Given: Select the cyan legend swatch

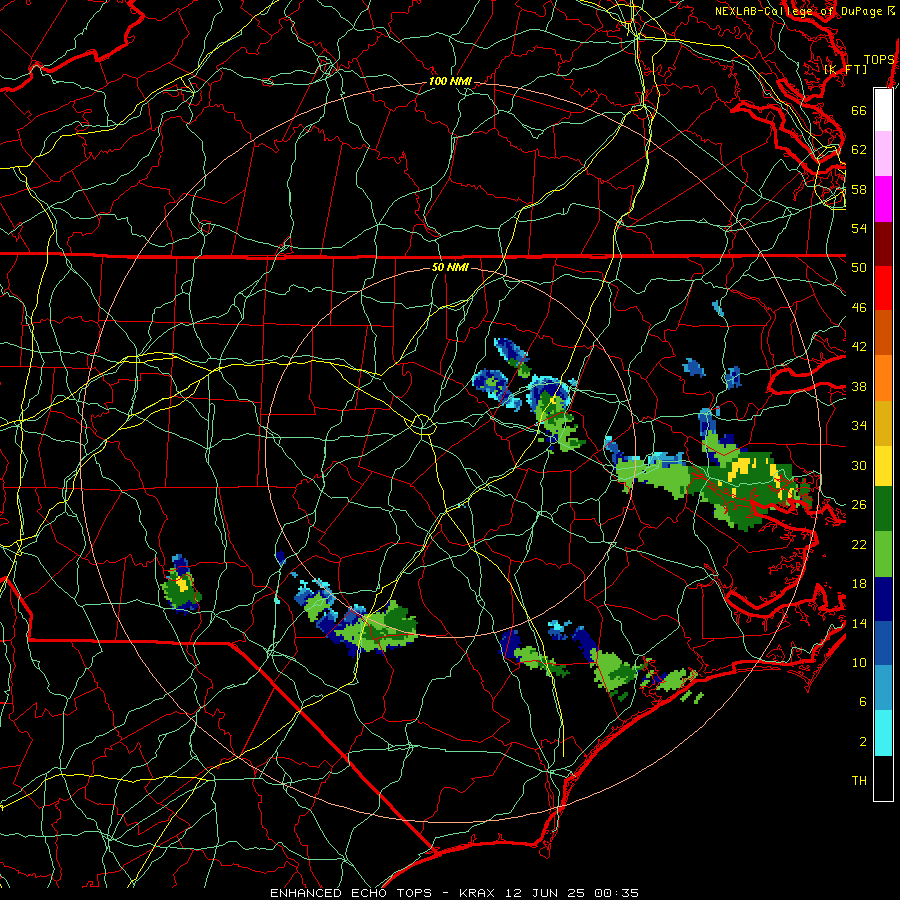Looking at the screenshot, I should [883, 733].
